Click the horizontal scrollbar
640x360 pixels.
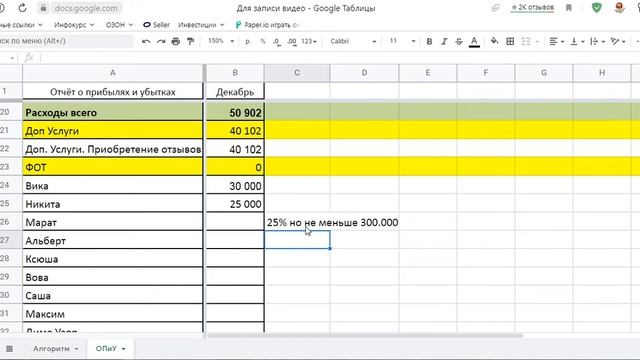tap(365, 336)
